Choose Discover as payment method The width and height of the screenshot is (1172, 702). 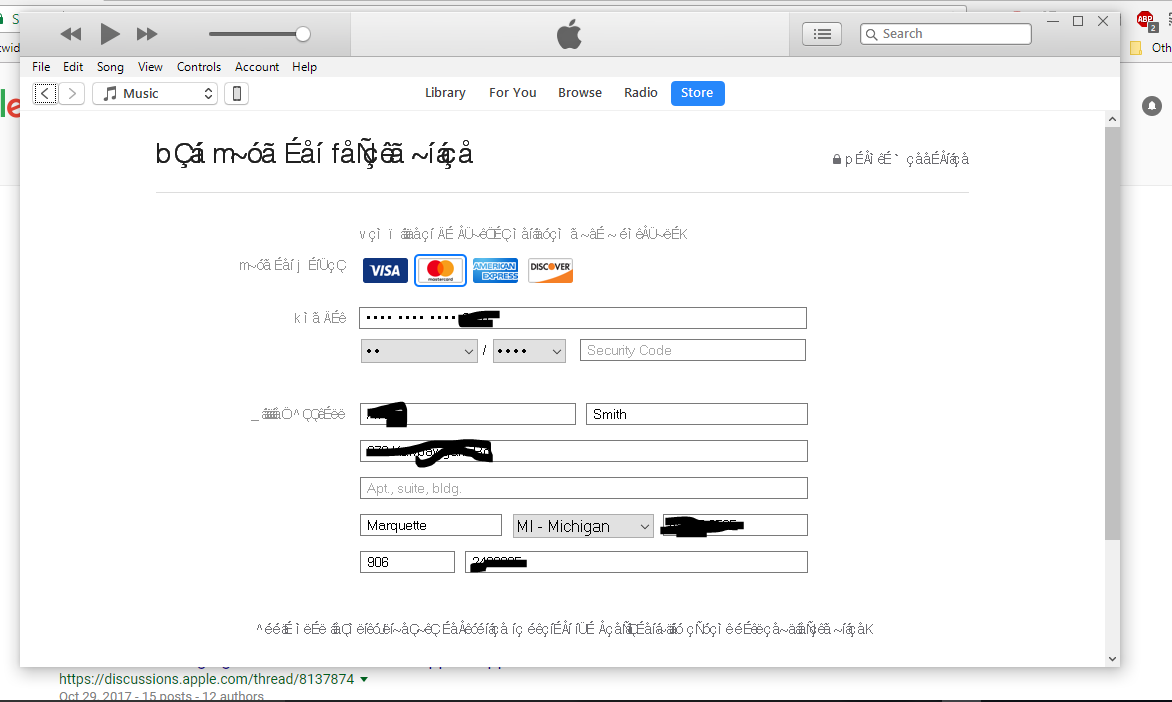[x=550, y=271]
